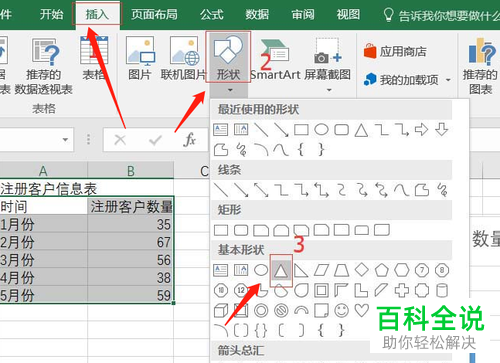Pick right arrow from recent shapes
Image resolution: width=500 pixels, height=363 pixels.
click(x=421, y=129)
